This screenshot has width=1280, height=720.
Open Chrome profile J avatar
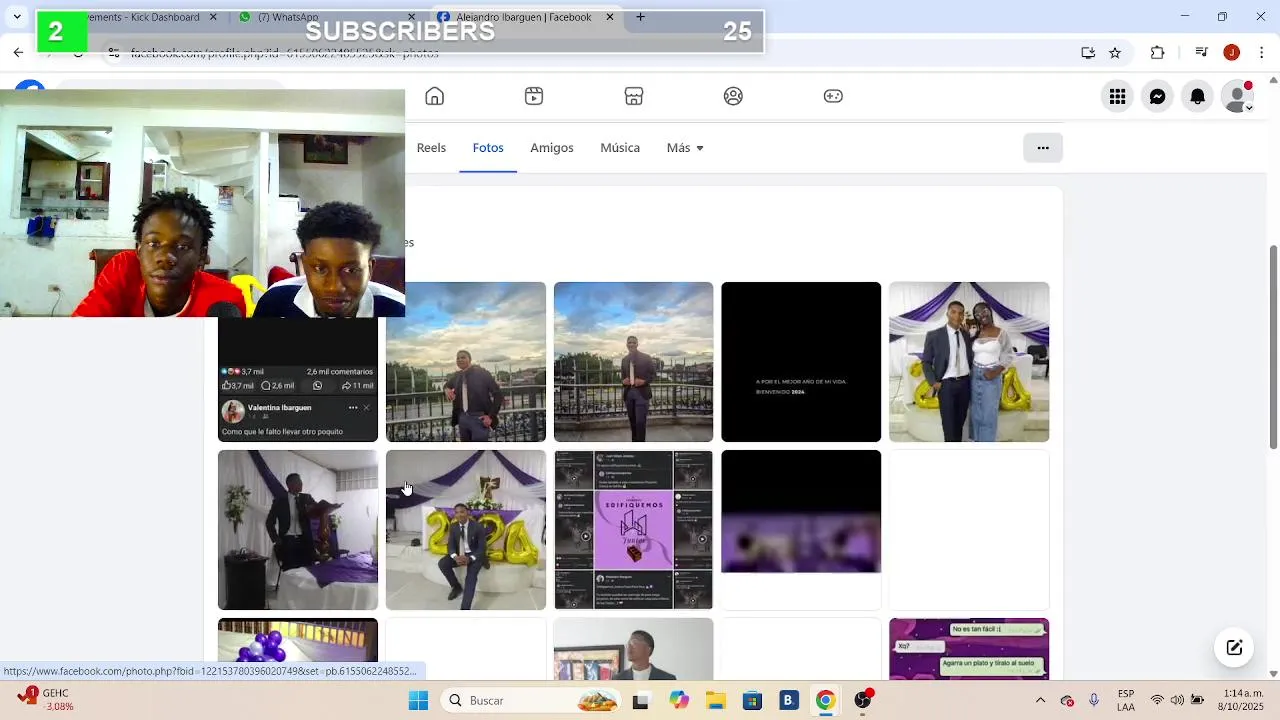pyautogui.click(x=1232, y=53)
